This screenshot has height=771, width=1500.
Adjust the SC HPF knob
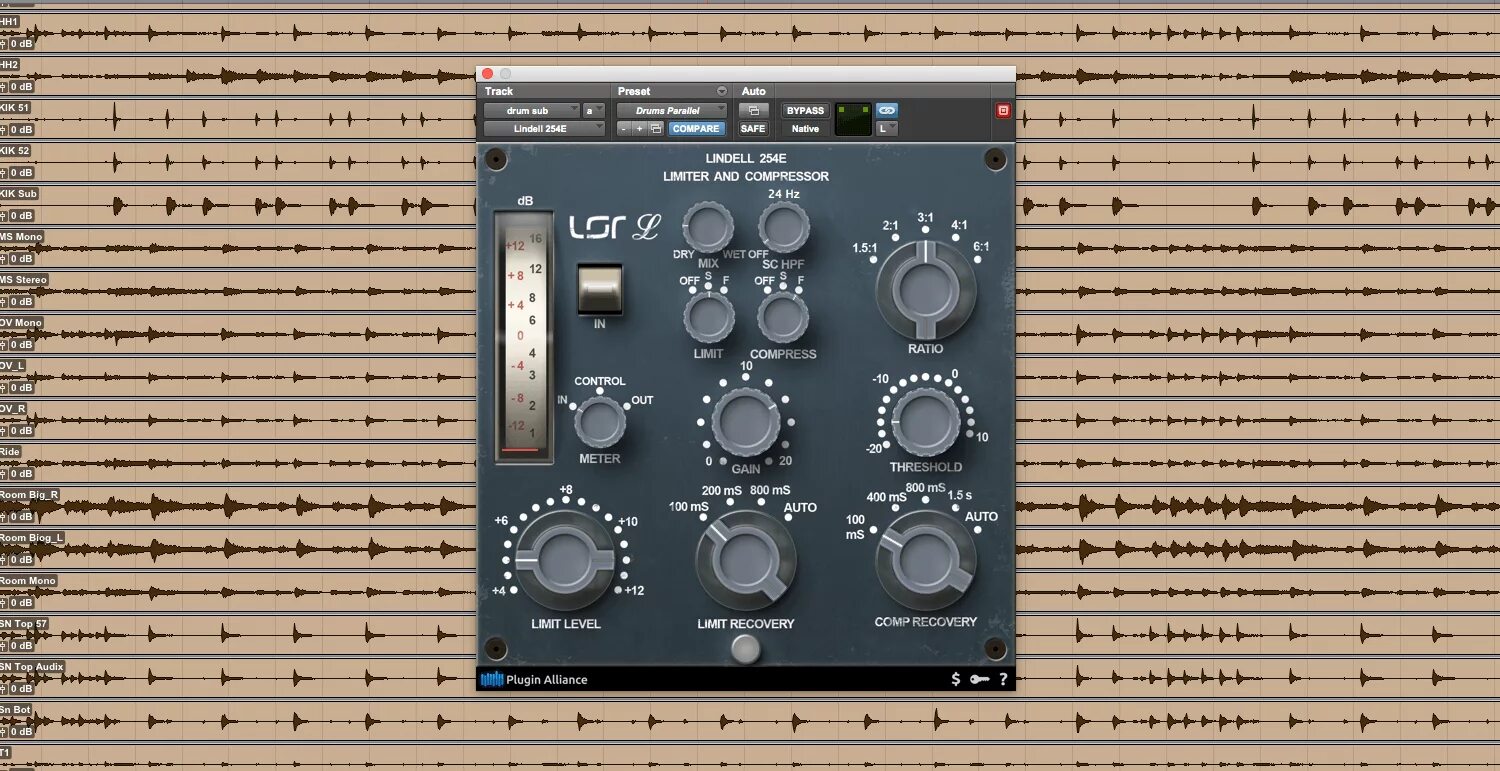(x=783, y=227)
